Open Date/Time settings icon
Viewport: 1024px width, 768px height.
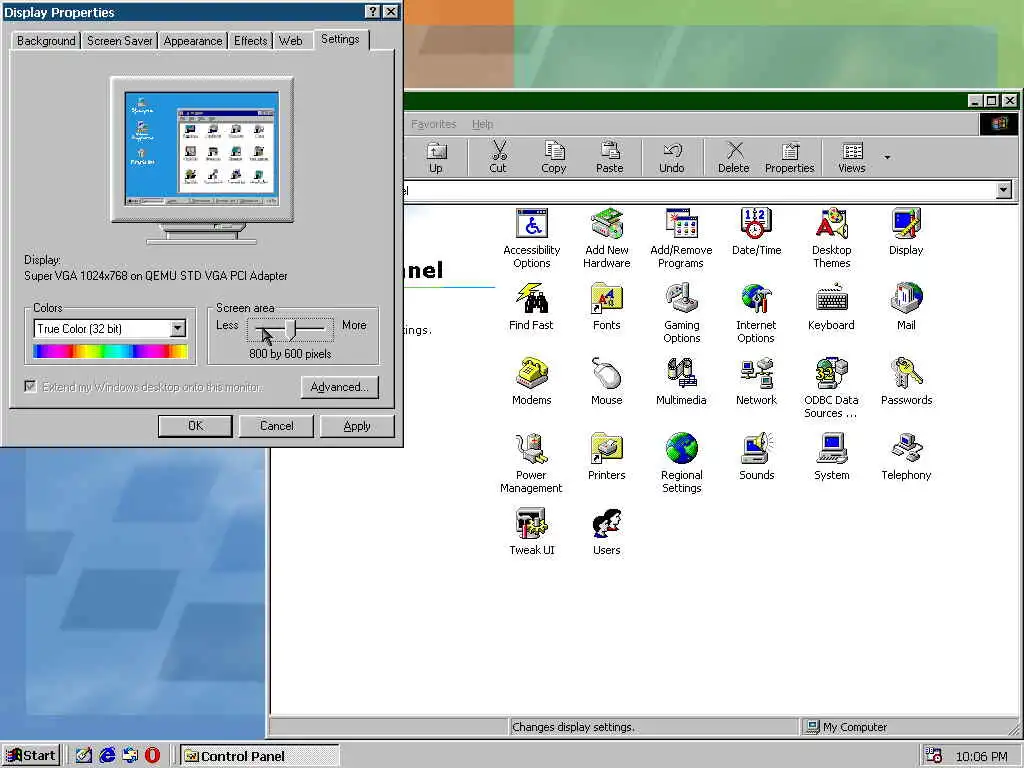click(x=756, y=231)
